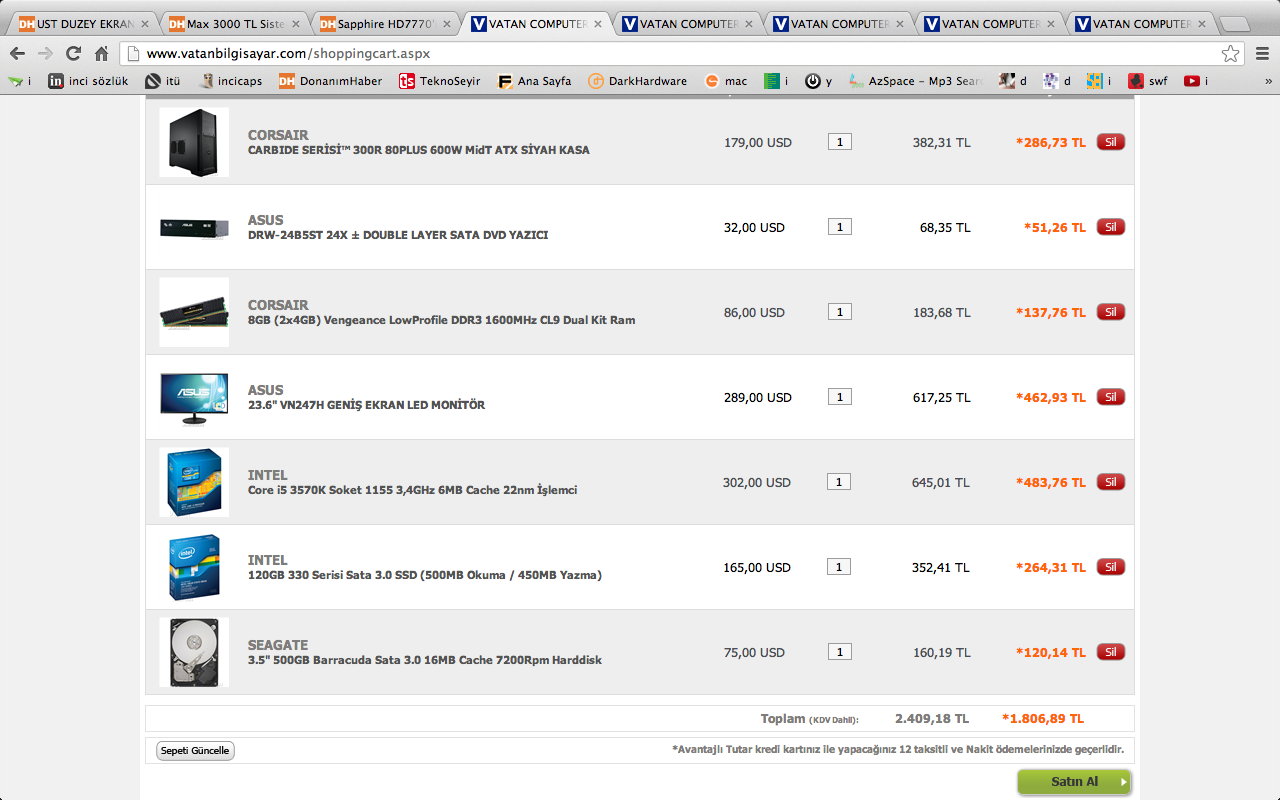Open the Corsair Vengeance RAM thumbnail
Screen dimensions: 1280x800
194,312
